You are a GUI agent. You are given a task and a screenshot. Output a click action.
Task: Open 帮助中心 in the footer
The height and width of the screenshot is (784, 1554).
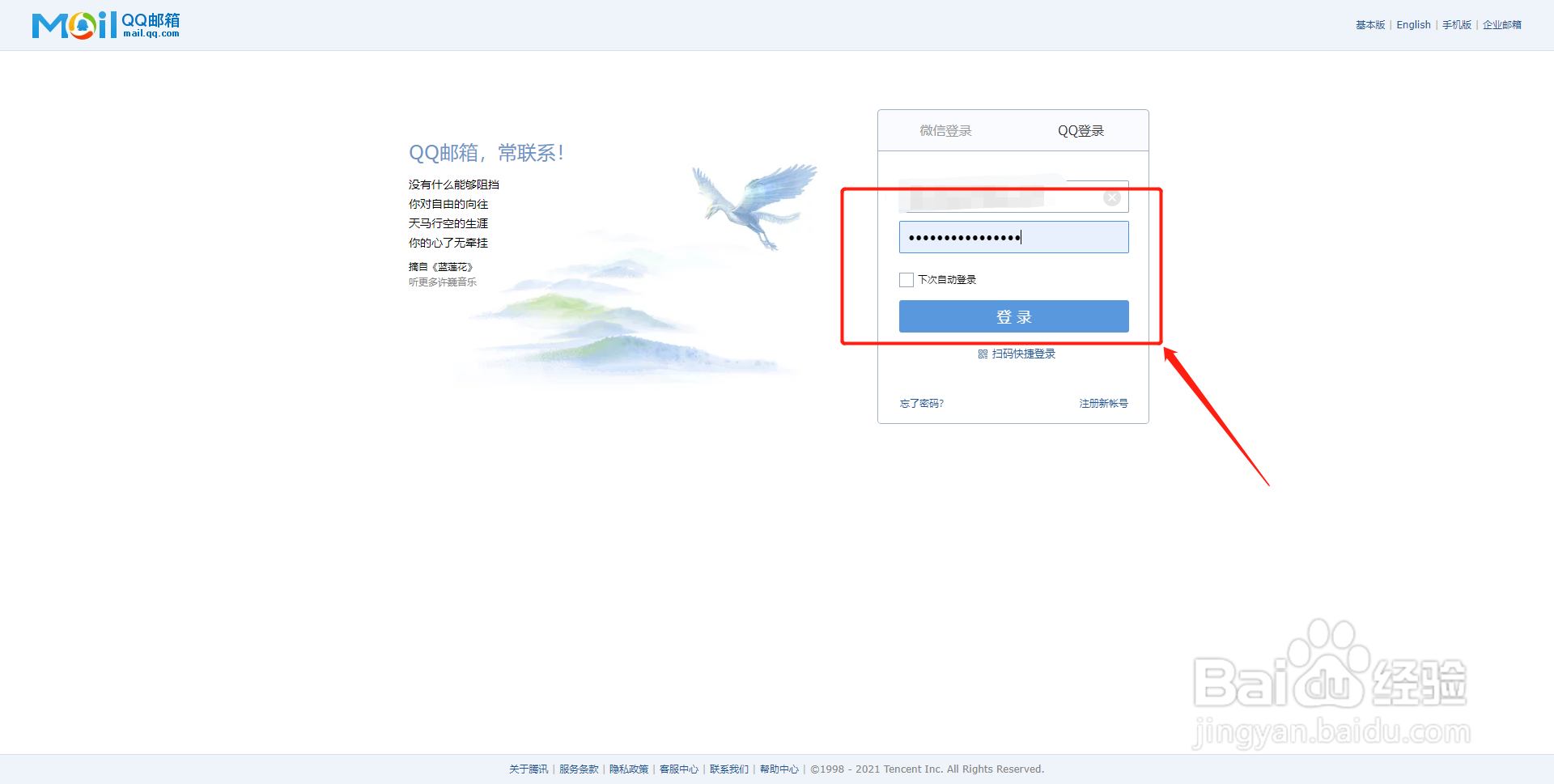point(779,769)
